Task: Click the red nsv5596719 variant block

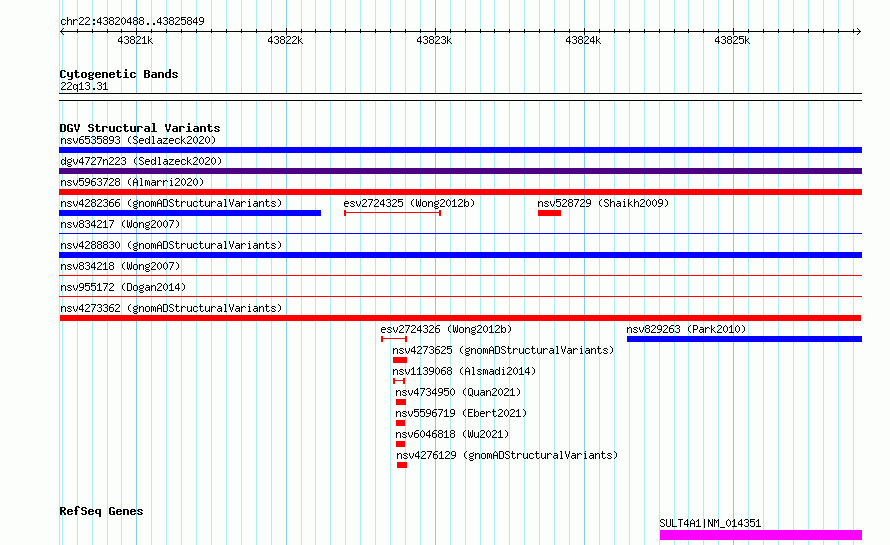Action: click(401, 423)
